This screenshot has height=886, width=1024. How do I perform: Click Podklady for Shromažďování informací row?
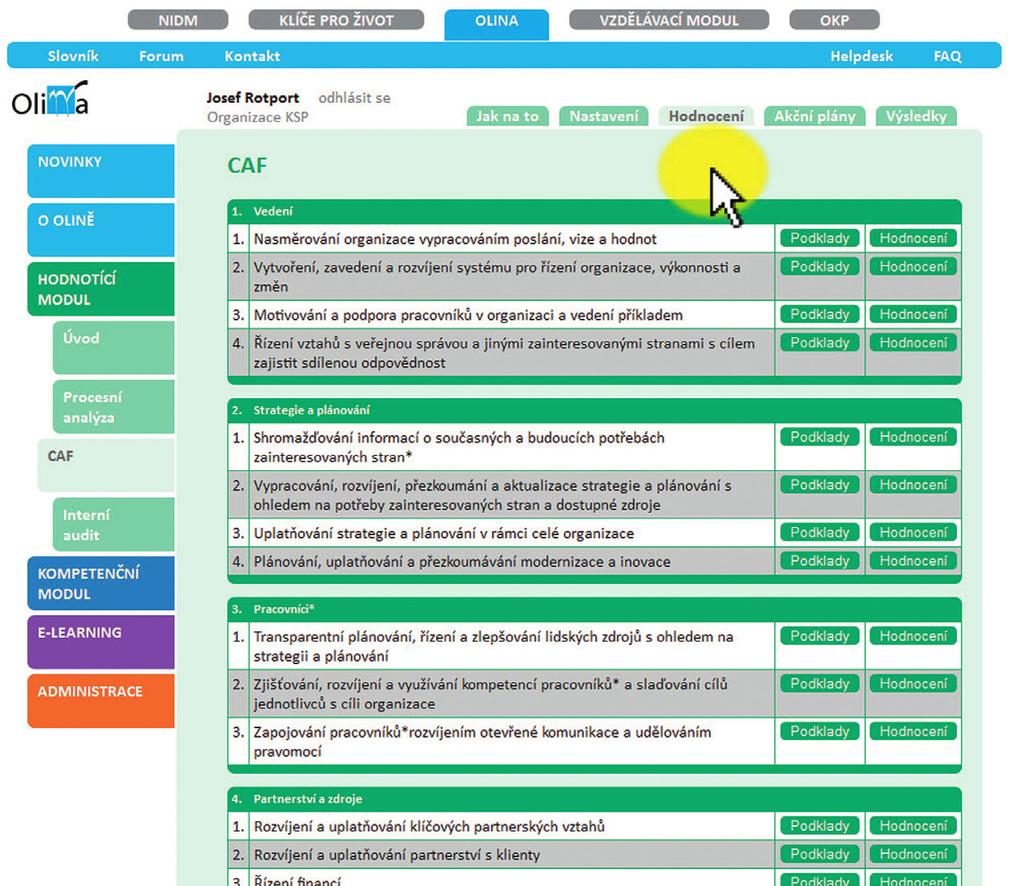tap(820, 437)
